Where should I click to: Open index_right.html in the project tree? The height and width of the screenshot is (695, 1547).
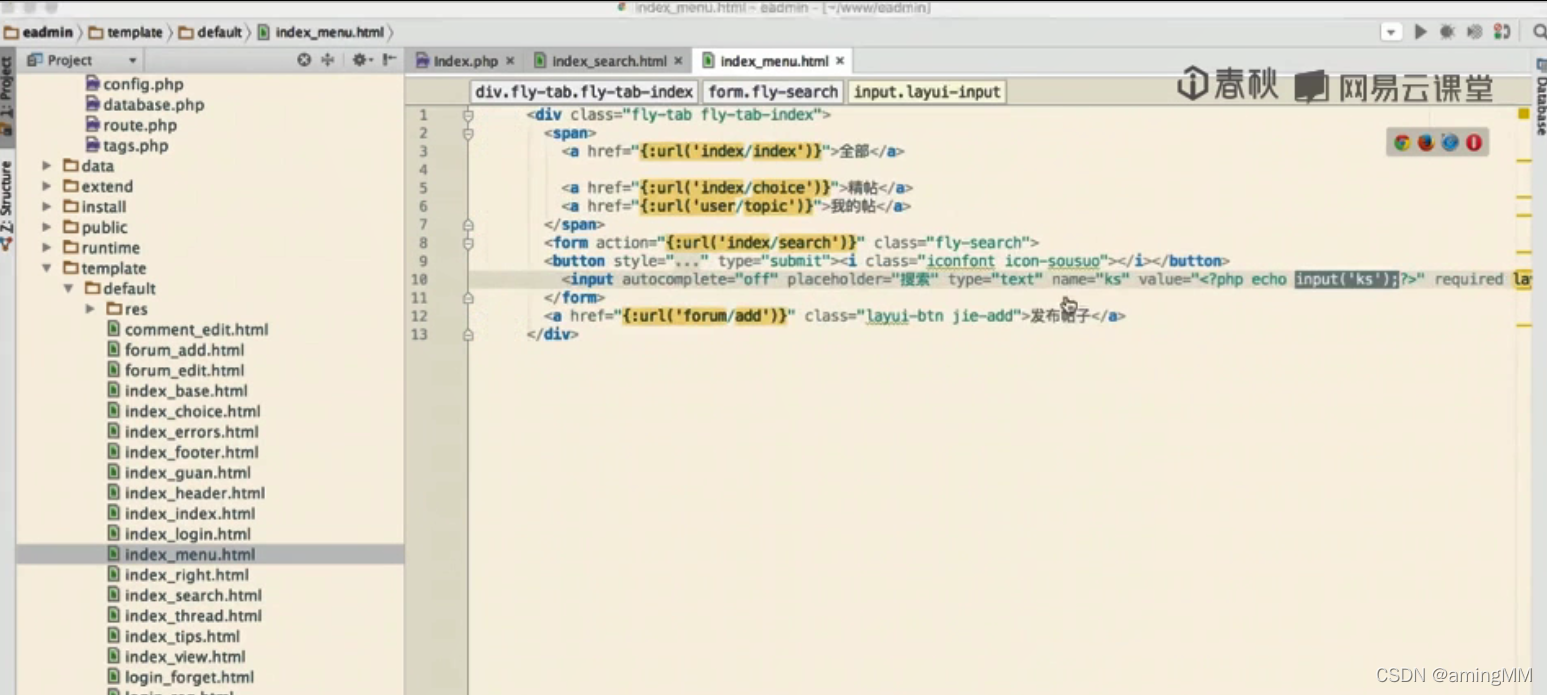coord(178,575)
